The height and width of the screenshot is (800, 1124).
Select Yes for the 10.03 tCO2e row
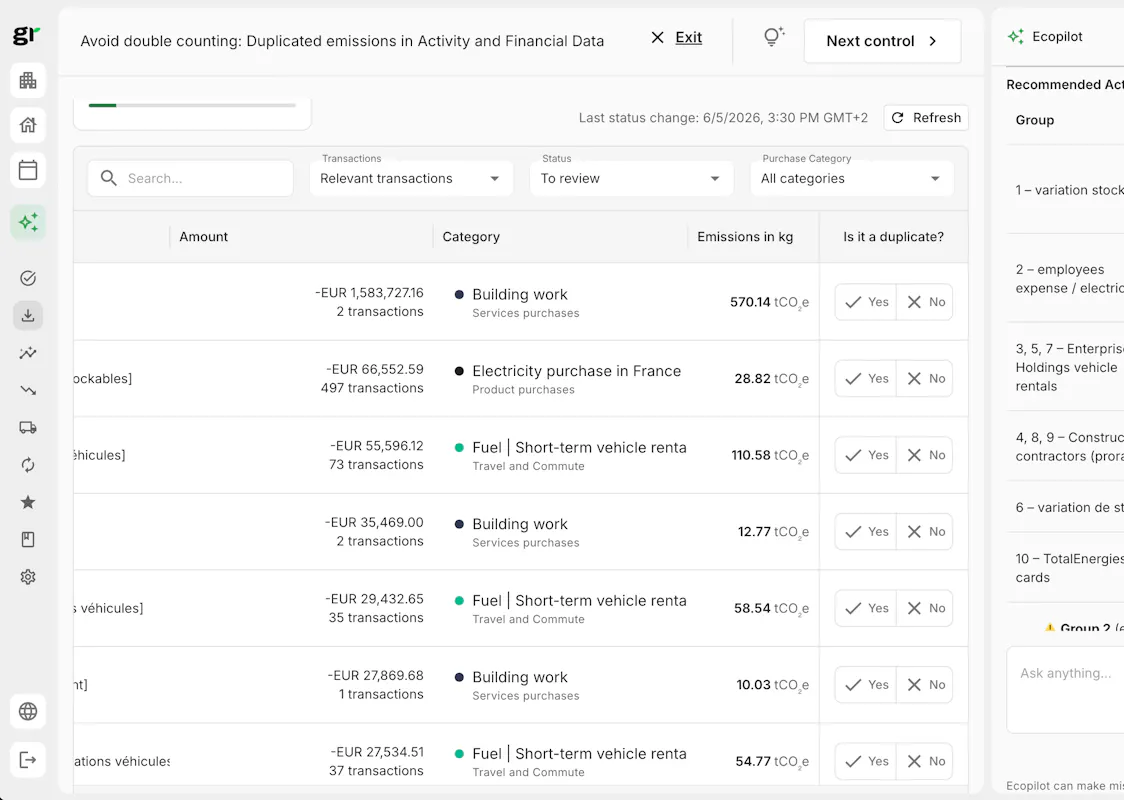[x=866, y=685]
